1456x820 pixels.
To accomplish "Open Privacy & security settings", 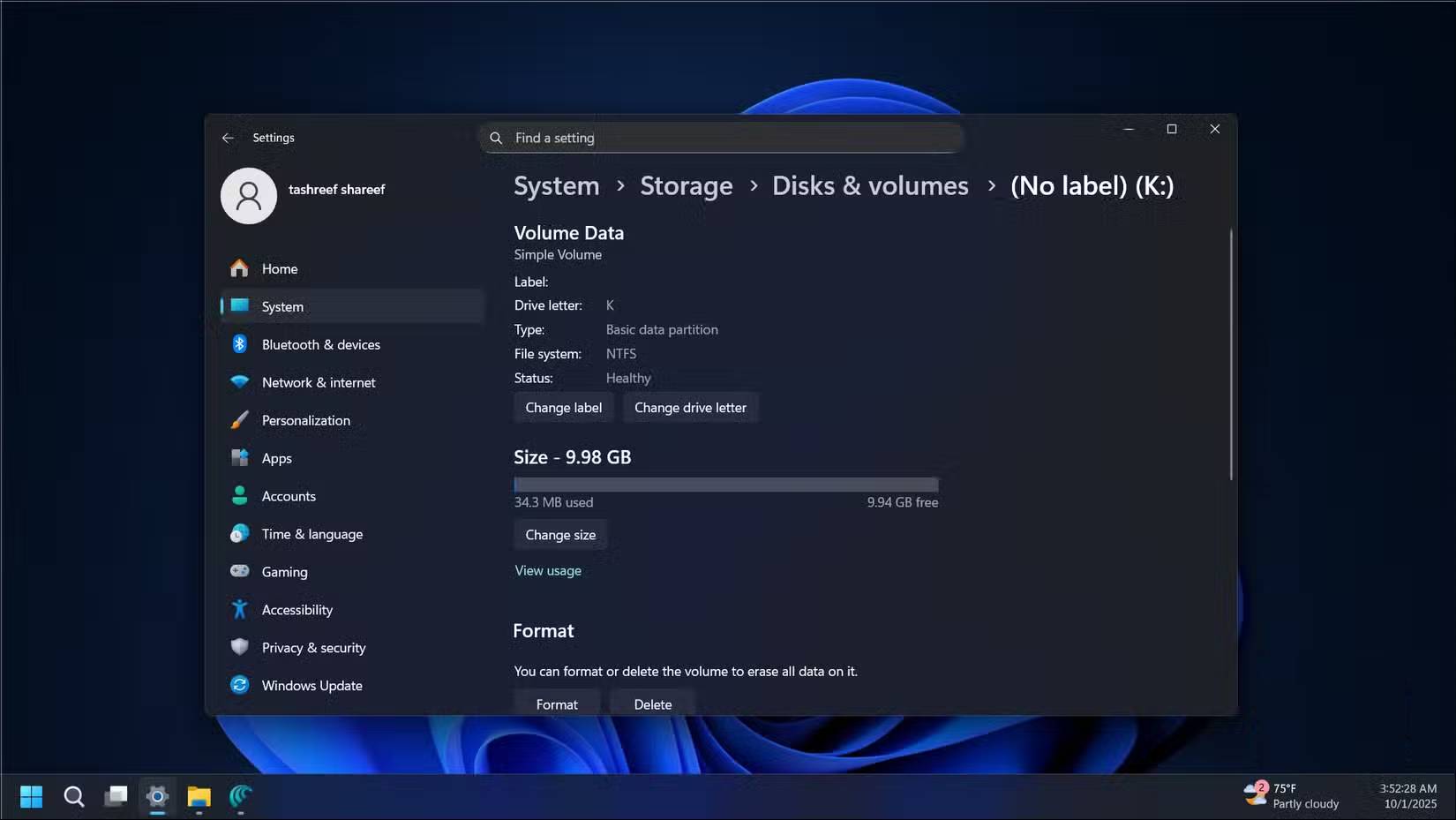I will coord(314,647).
